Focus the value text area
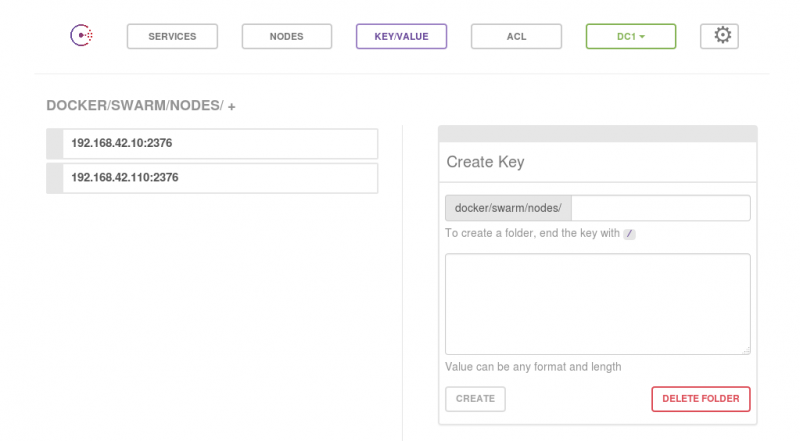 [x=597, y=304]
